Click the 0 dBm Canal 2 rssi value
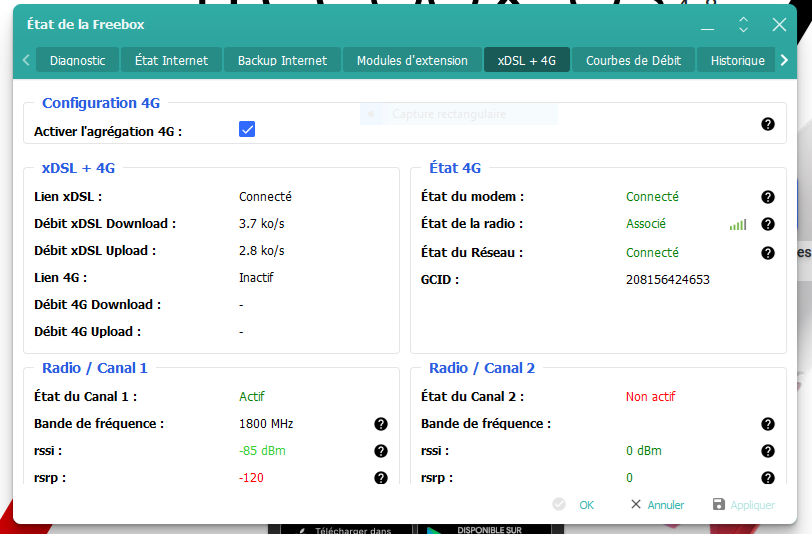The width and height of the screenshot is (812, 534). (x=644, y=451)
